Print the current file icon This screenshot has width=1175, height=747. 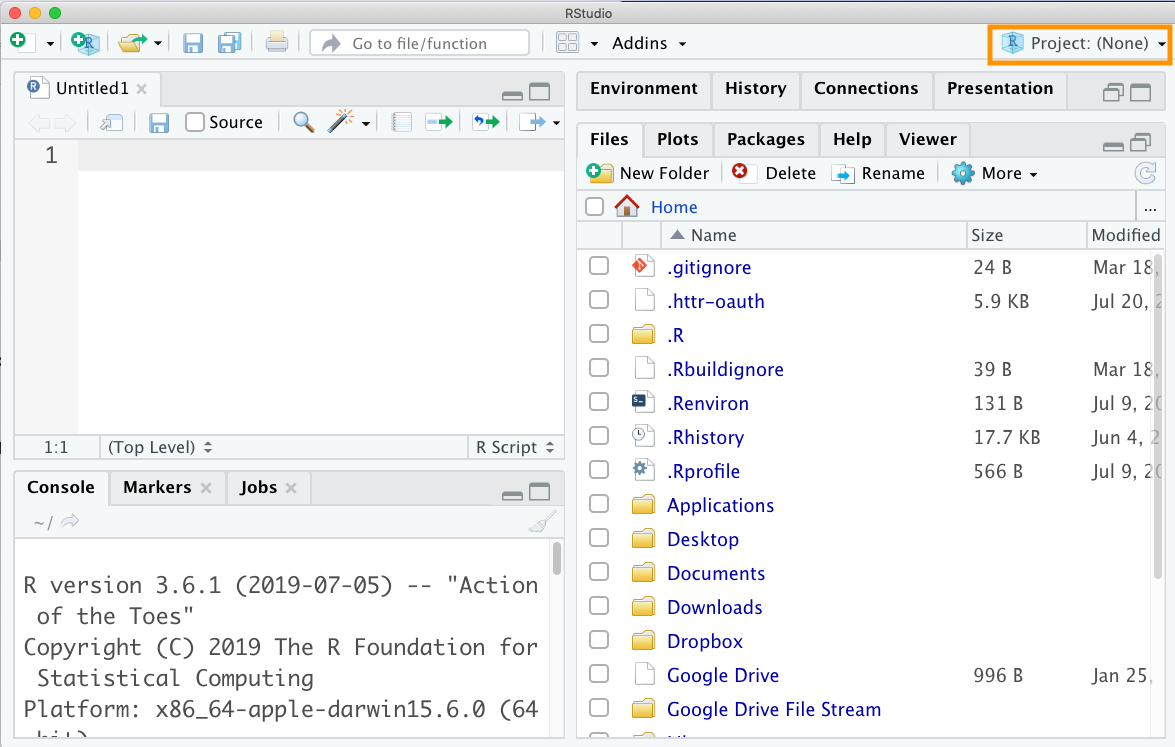point(277,43)
